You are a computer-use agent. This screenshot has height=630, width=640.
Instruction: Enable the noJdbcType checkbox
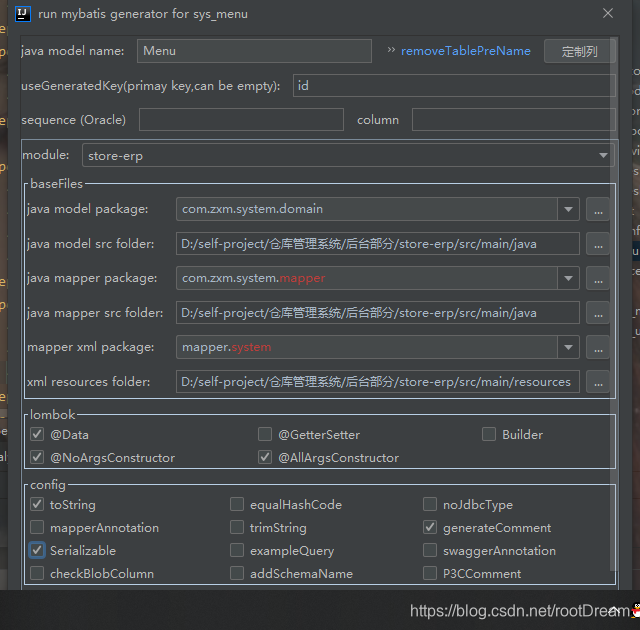click(x=430, y=504)
